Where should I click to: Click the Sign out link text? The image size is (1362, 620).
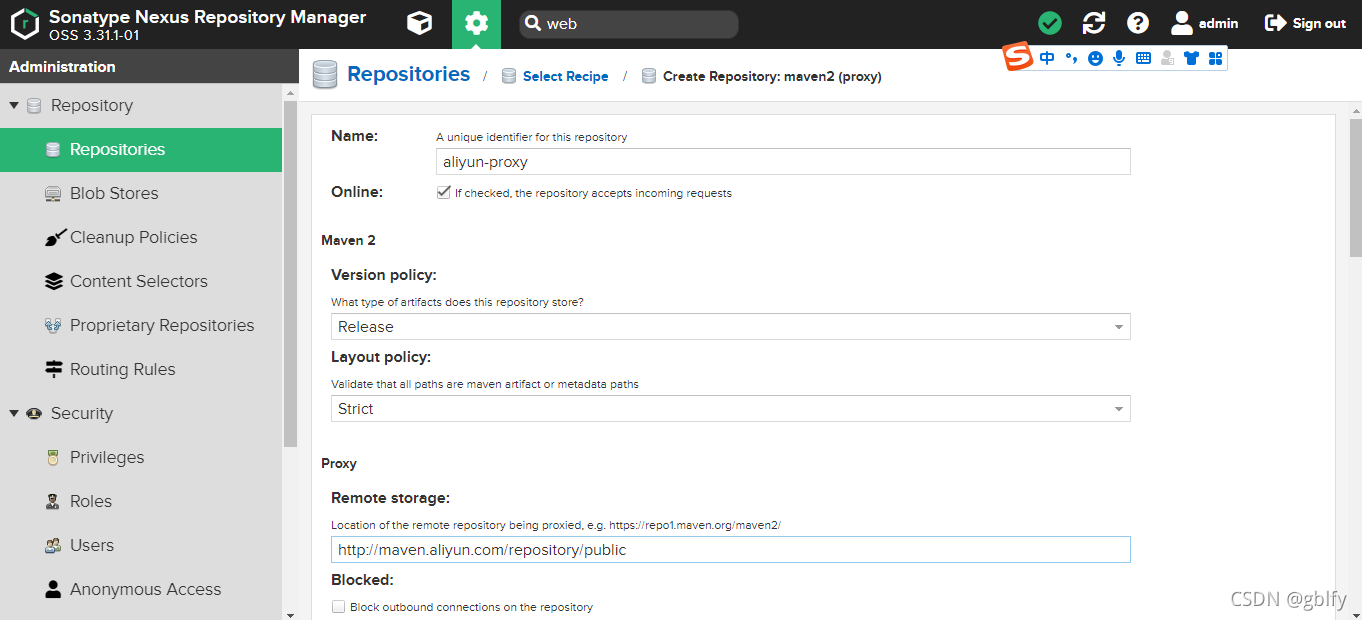point(1319,23)
